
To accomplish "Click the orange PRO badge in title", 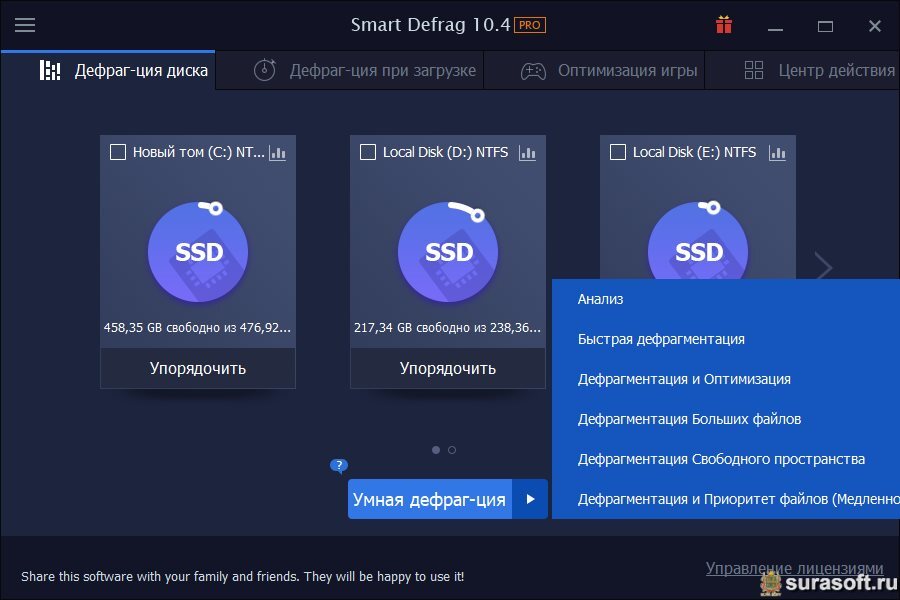I will click(530, 25).
